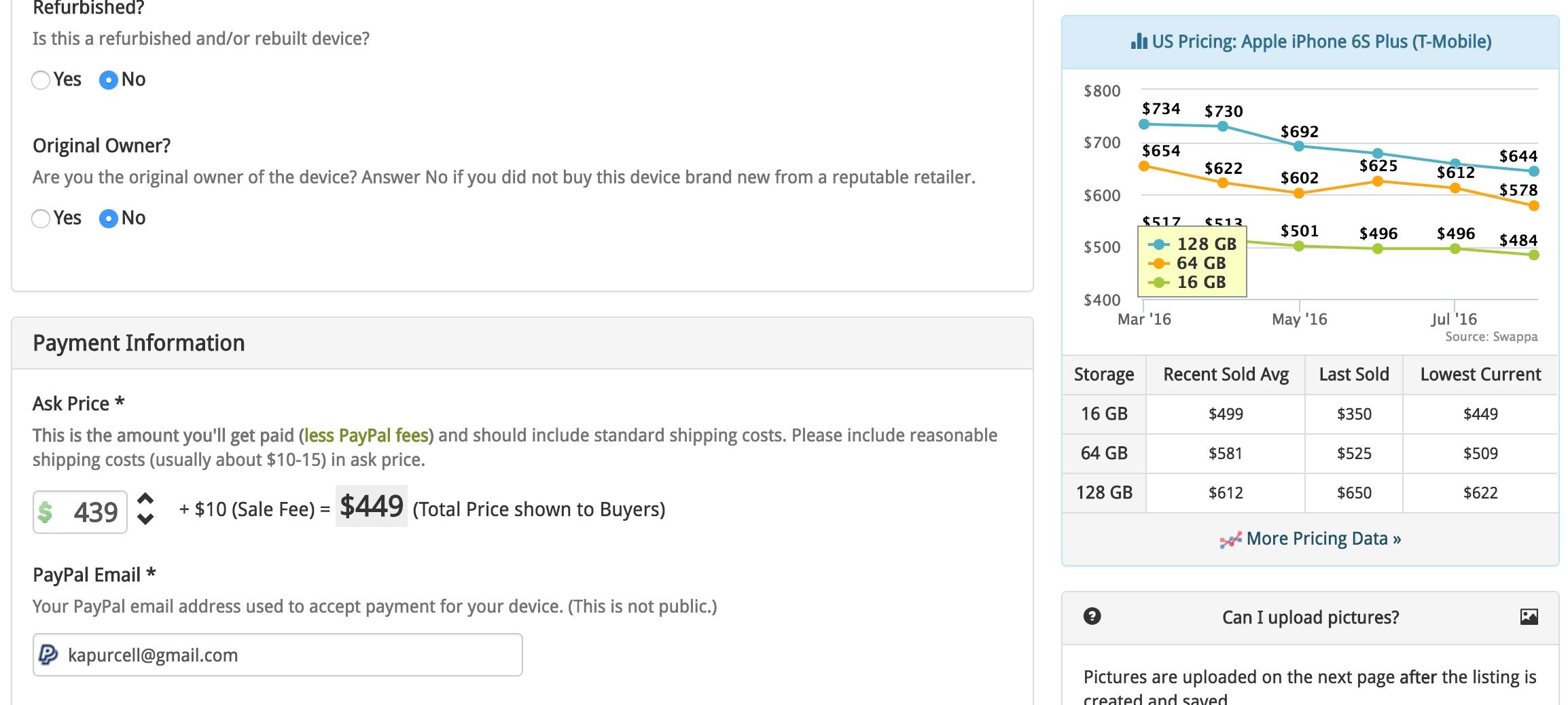The height and width of the screenshot is (705, 1568).
Task: Click the Last Sold column header
Action: [1354, 375]
